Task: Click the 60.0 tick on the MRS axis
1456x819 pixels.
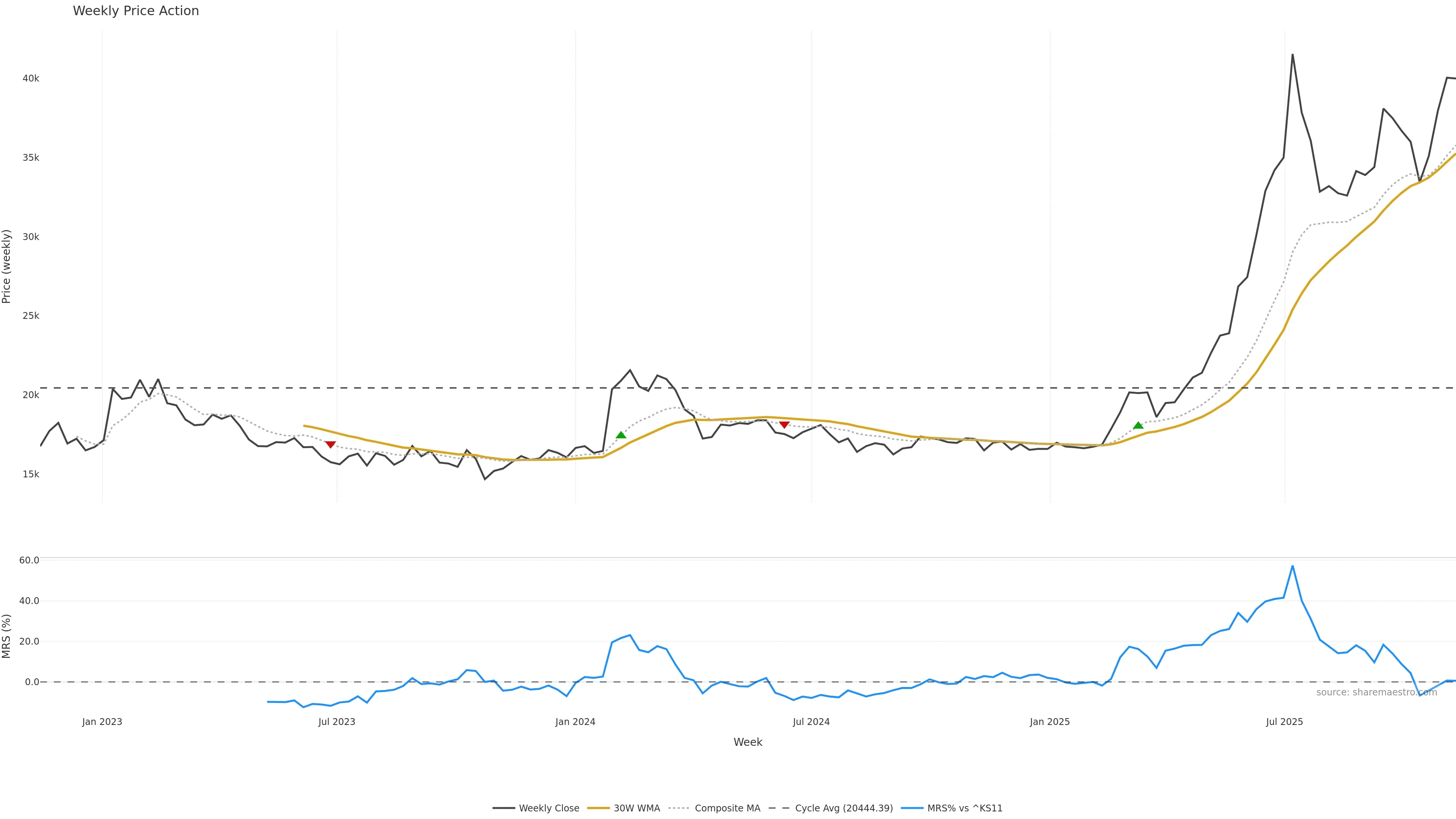Action: pyautogui.click(x=29, y=560)
